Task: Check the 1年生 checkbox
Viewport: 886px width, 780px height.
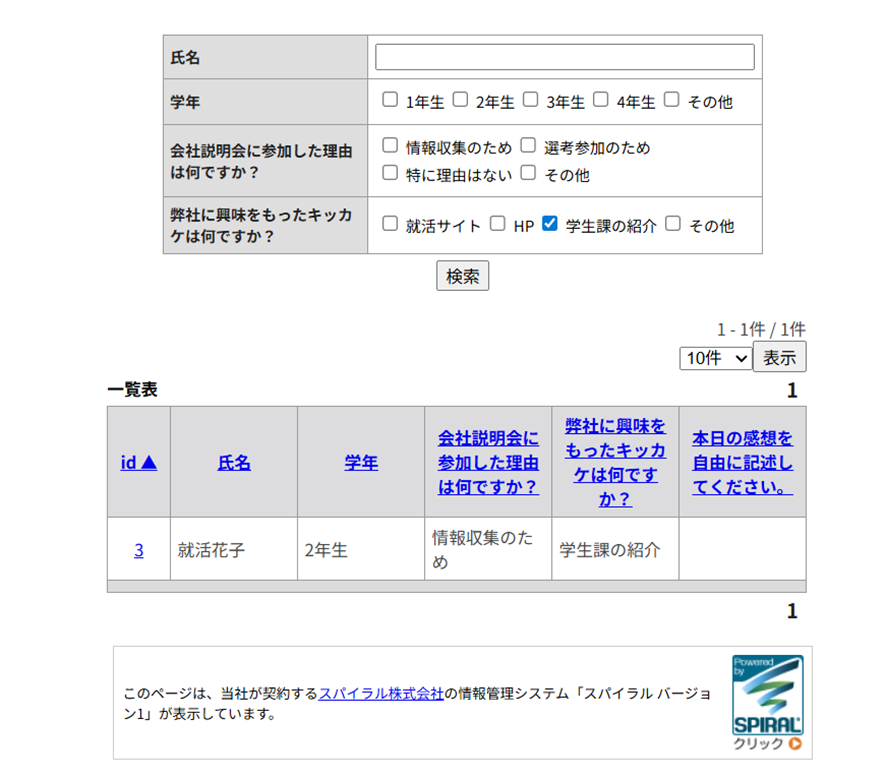Action: point(390,100)
